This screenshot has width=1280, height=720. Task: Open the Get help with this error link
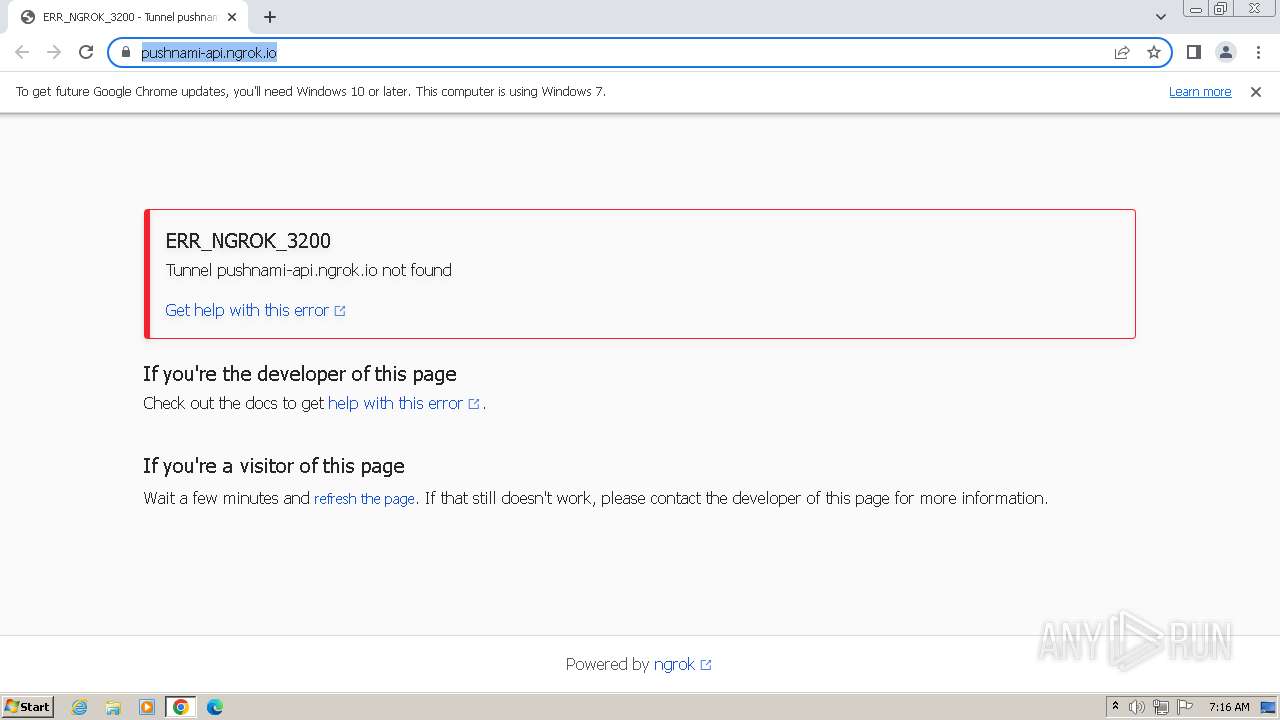(255, 310)
